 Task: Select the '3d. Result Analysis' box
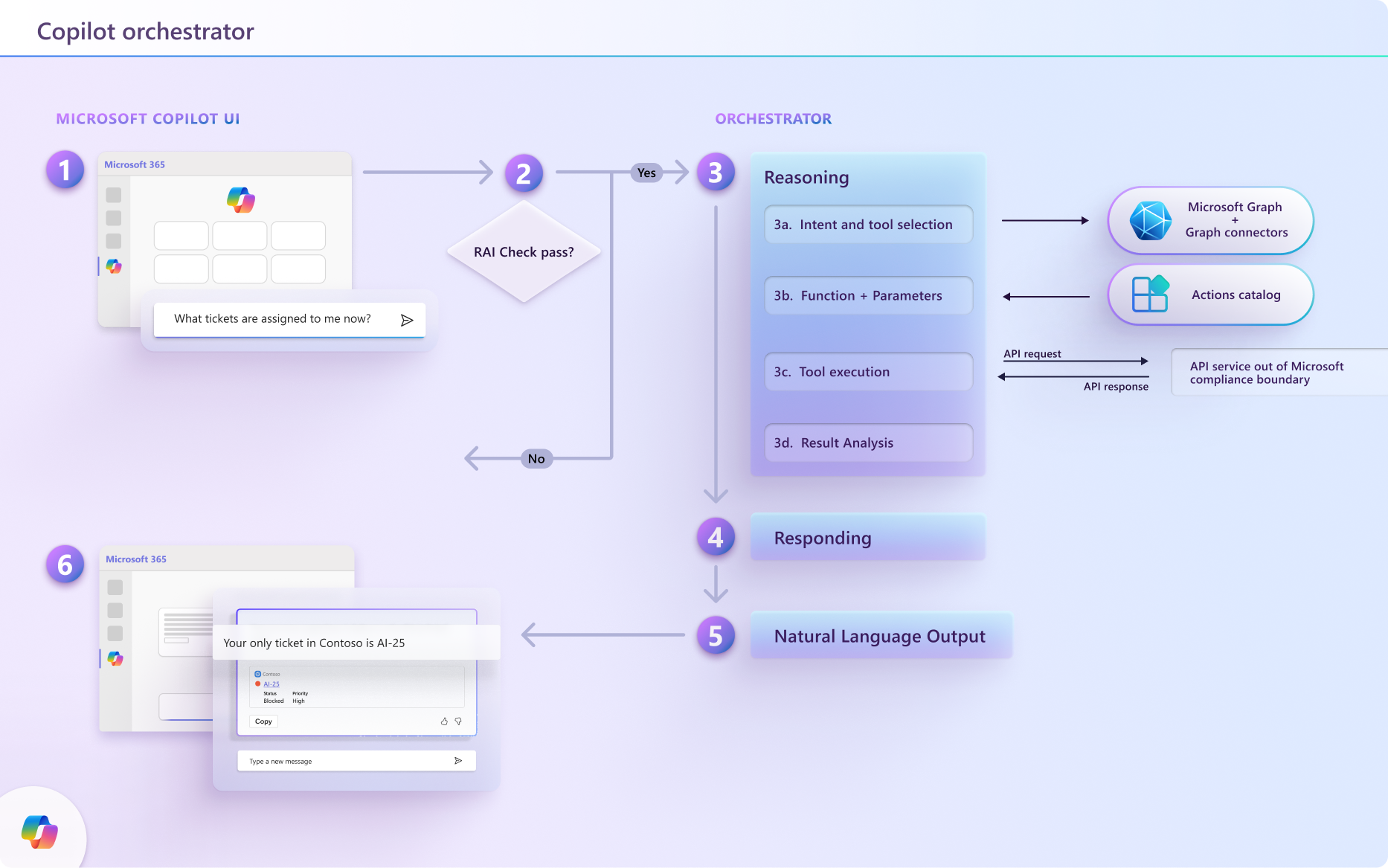868,443
